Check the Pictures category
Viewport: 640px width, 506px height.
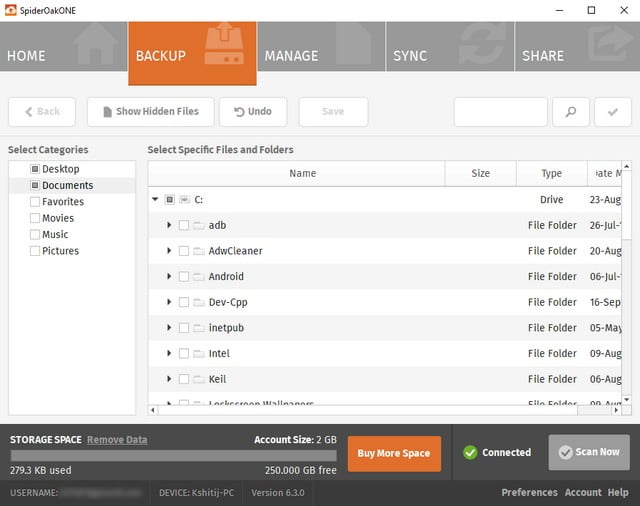click(x=35, y=251)
